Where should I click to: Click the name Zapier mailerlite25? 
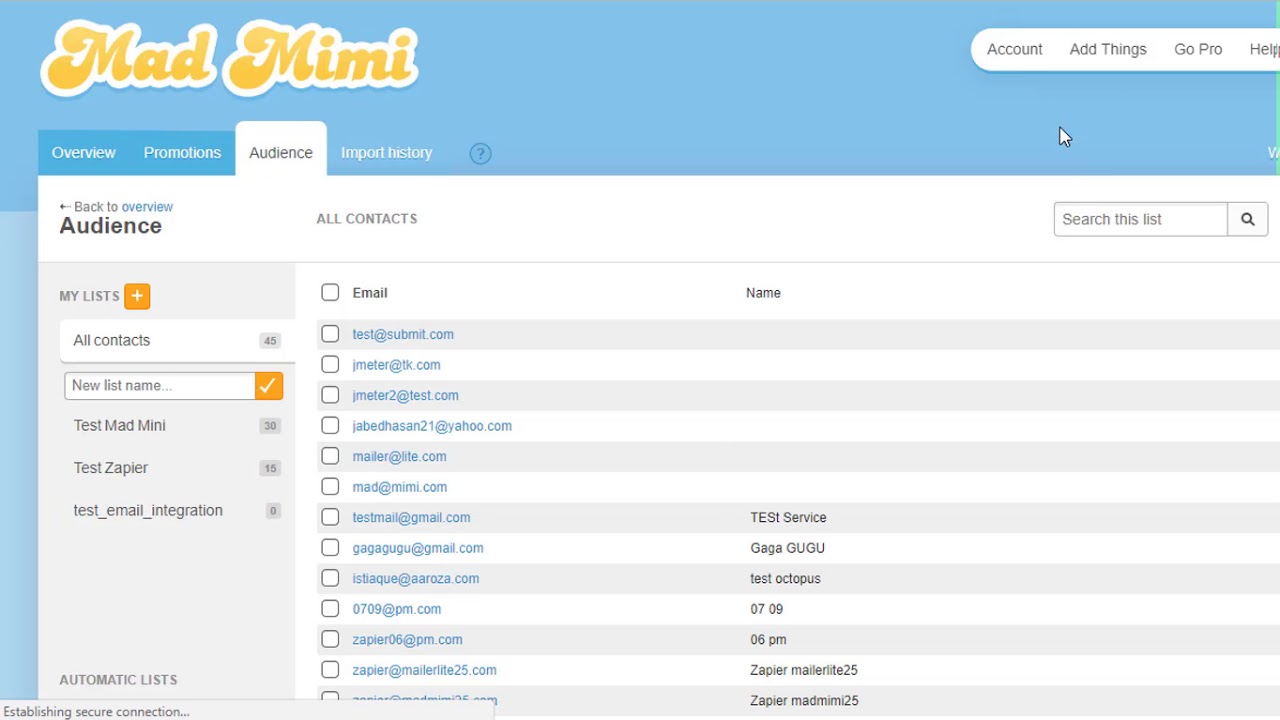tap(804, 670)
